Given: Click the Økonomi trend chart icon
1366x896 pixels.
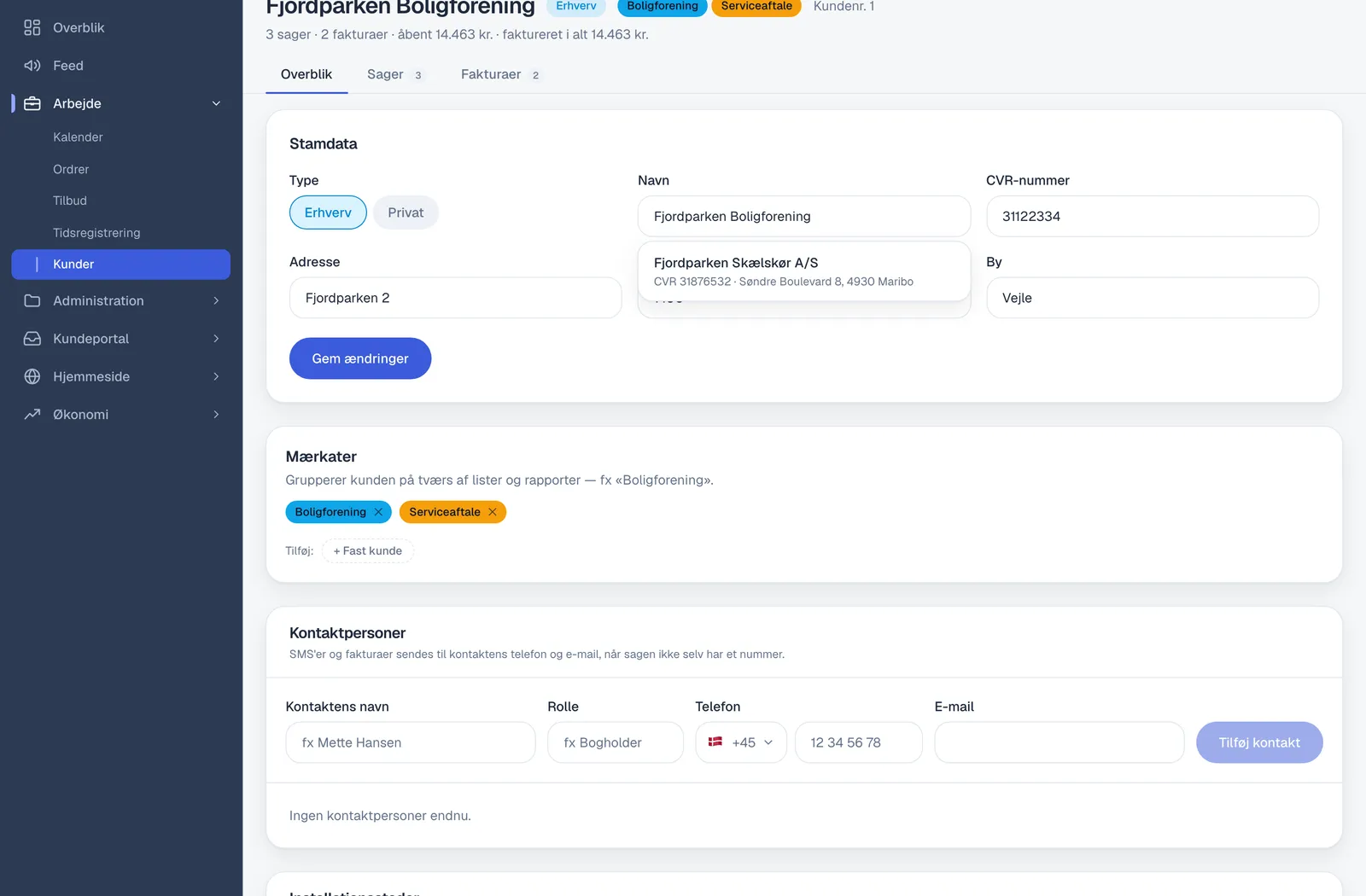Looking at the screenshot, I should [32, 414].
